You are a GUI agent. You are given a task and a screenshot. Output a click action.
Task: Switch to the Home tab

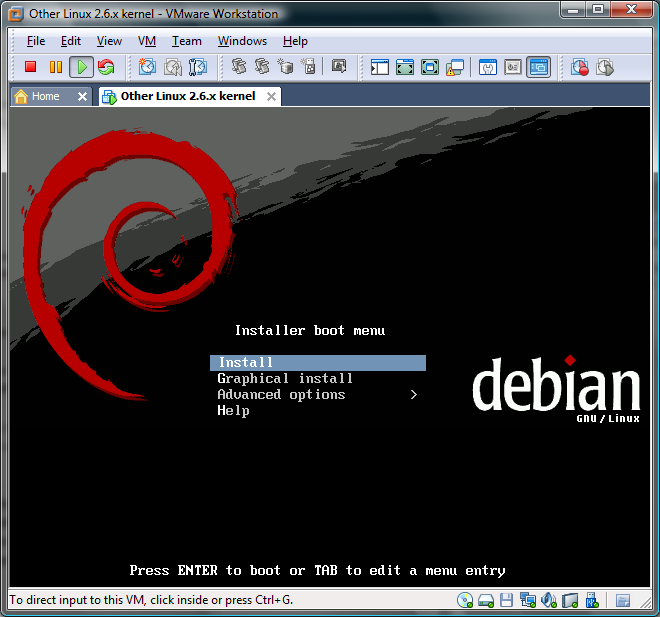pos(45,96)
